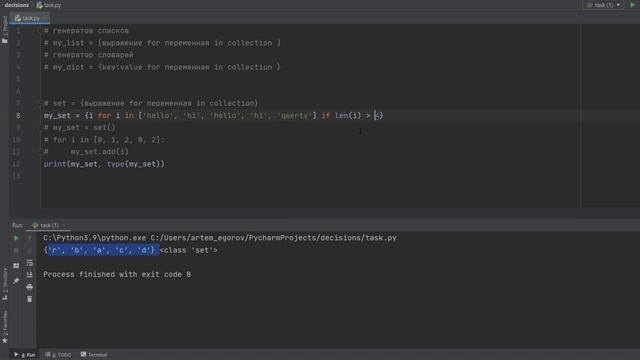Click the task.py breadcrumb in navigation bar
Screen dimensions: 640x360
49,5
